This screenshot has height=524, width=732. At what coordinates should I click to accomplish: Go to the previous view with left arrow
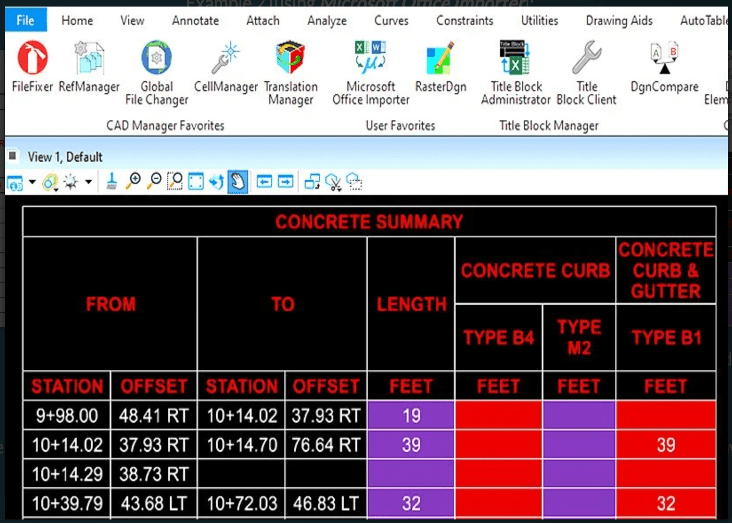click(265, 181)
